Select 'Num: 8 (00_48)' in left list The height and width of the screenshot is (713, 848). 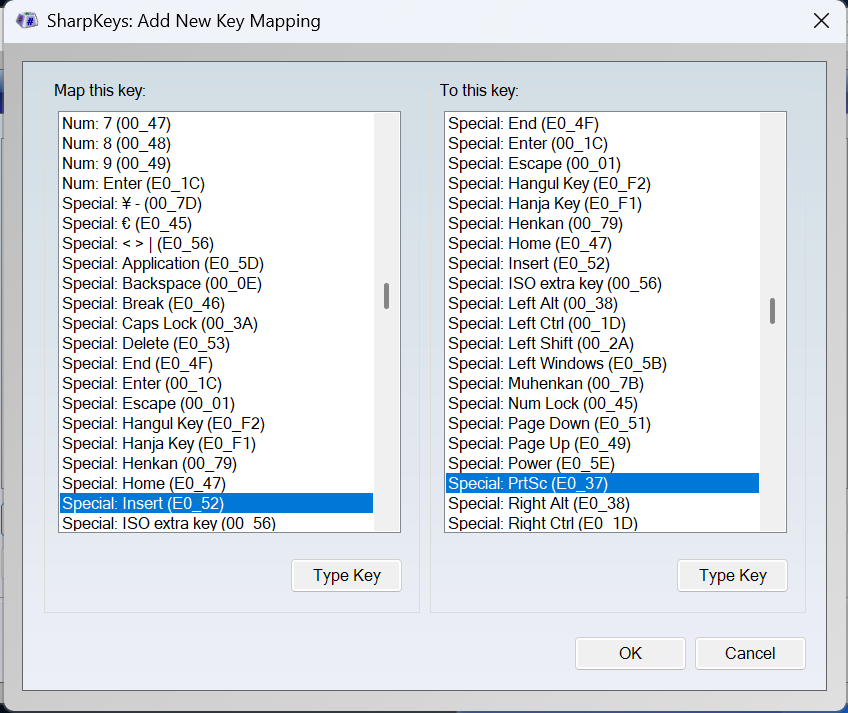pos(216,143)
